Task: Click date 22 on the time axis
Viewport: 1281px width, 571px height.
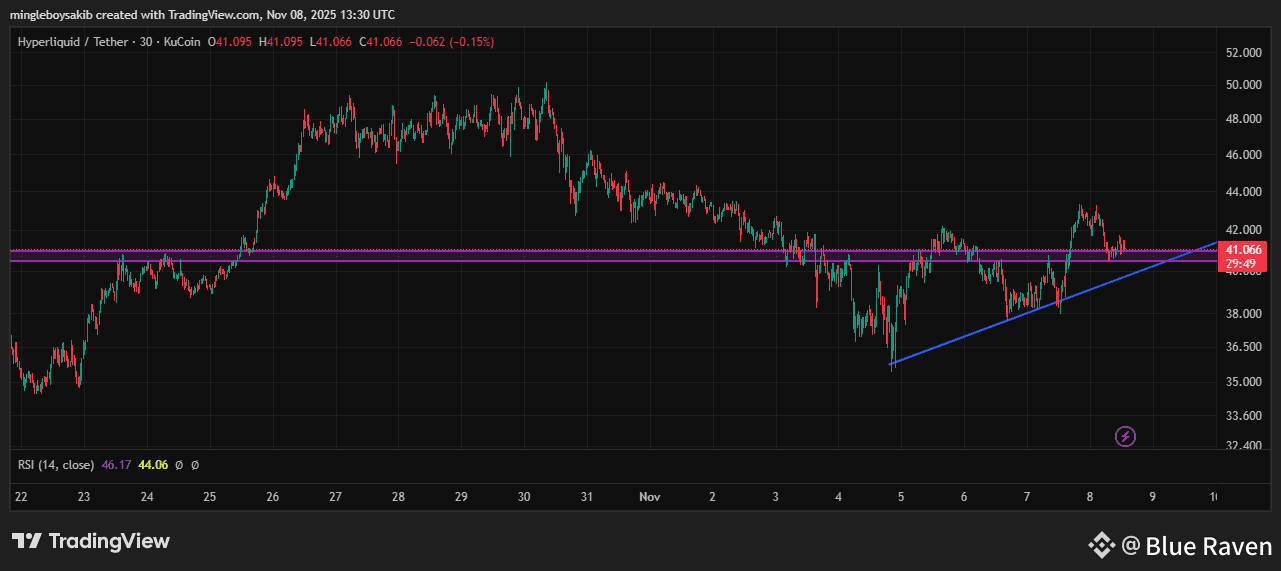Action: (21, 497)
